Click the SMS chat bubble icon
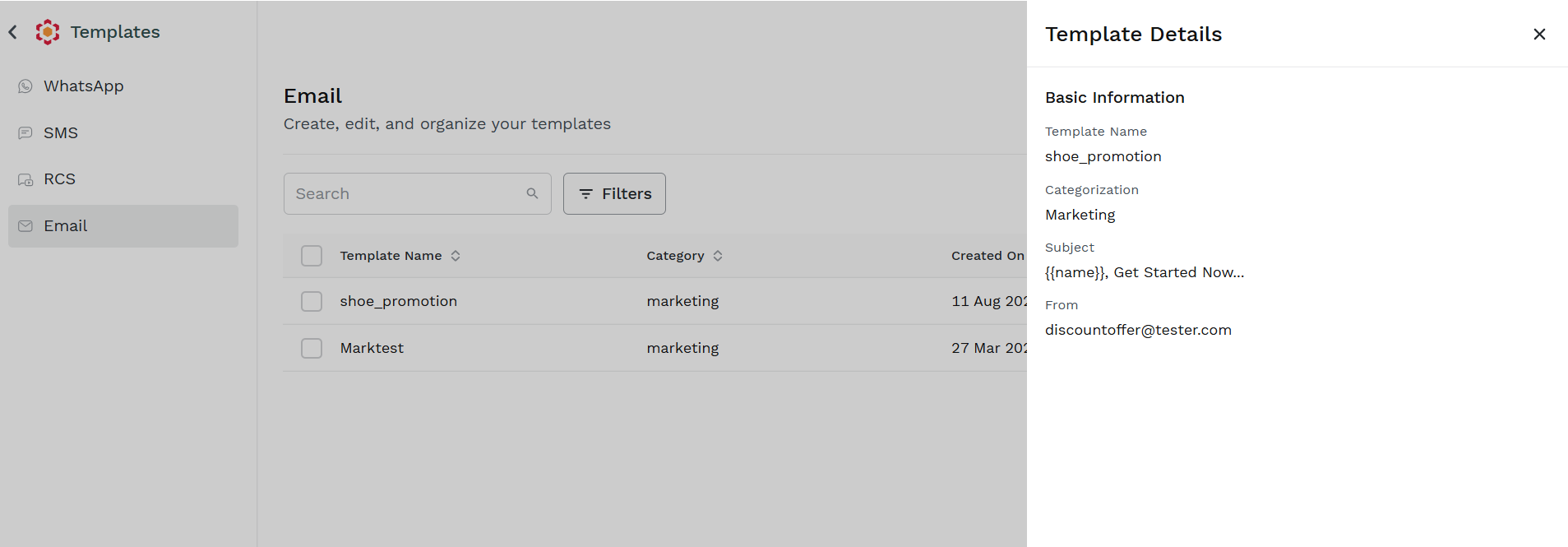 pyautogui.click(x=25, y=133)
